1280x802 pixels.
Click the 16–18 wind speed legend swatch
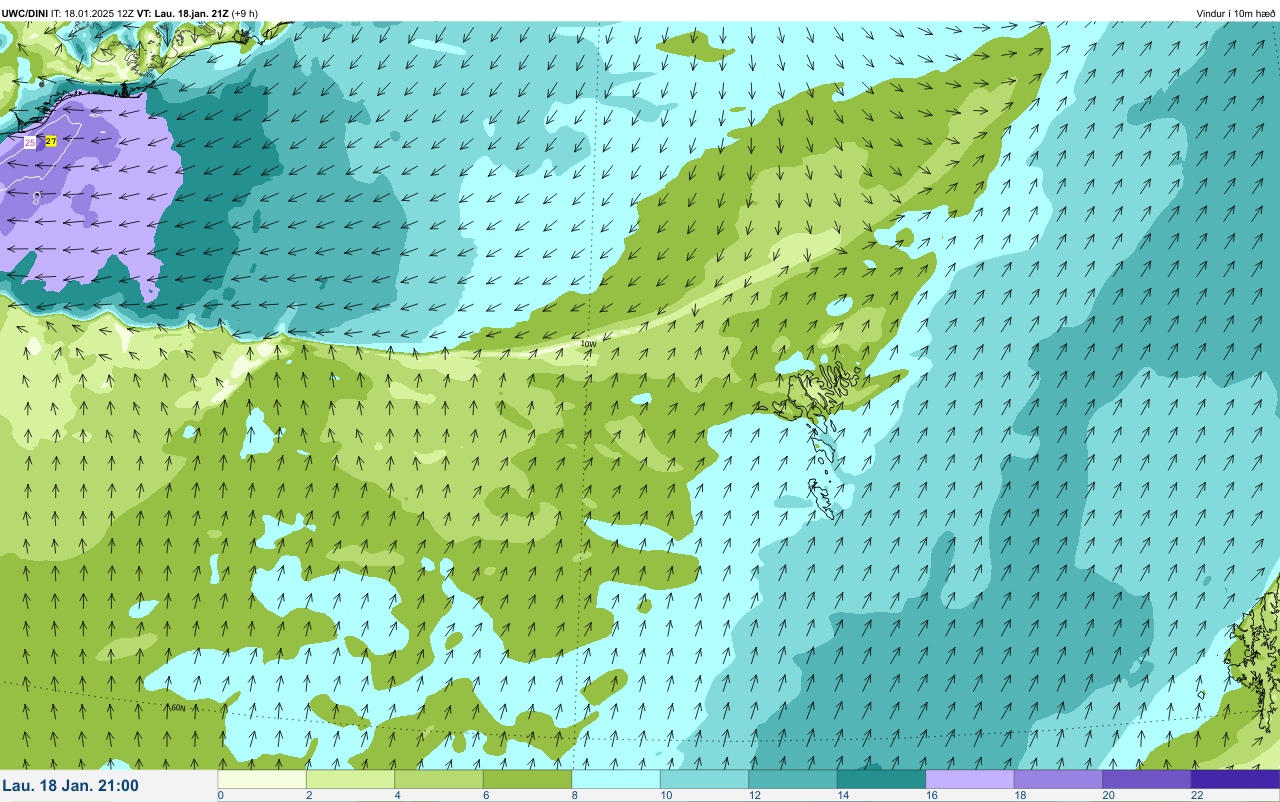[x=970, y=779]
